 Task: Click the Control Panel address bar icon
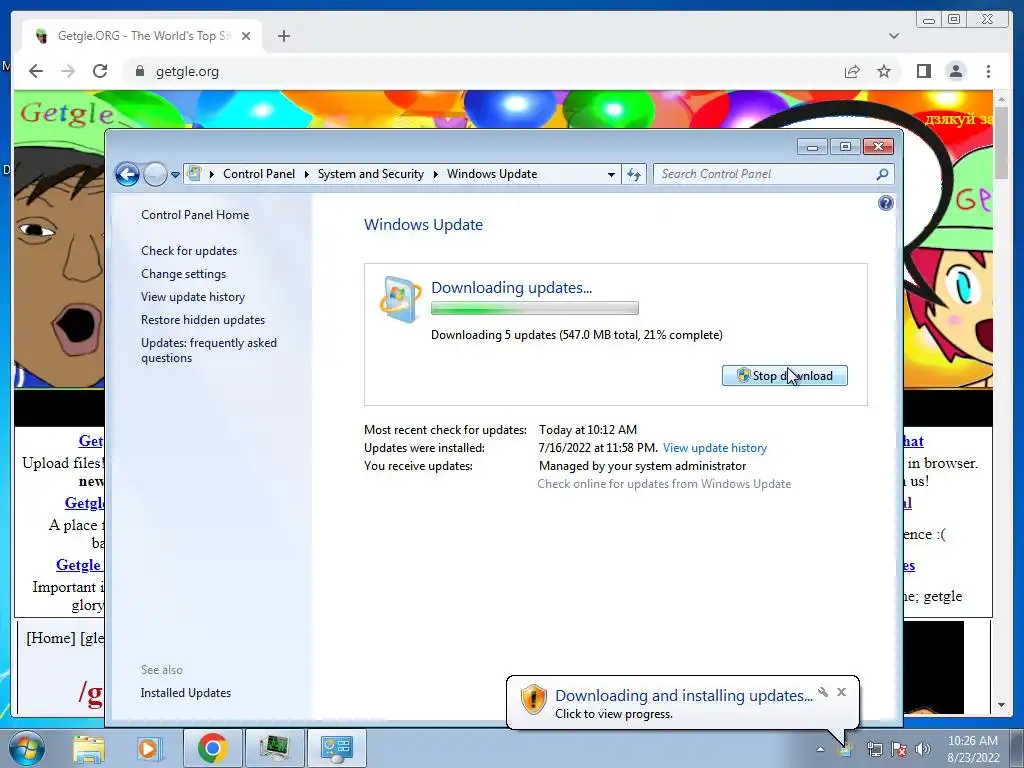point(194,174)
